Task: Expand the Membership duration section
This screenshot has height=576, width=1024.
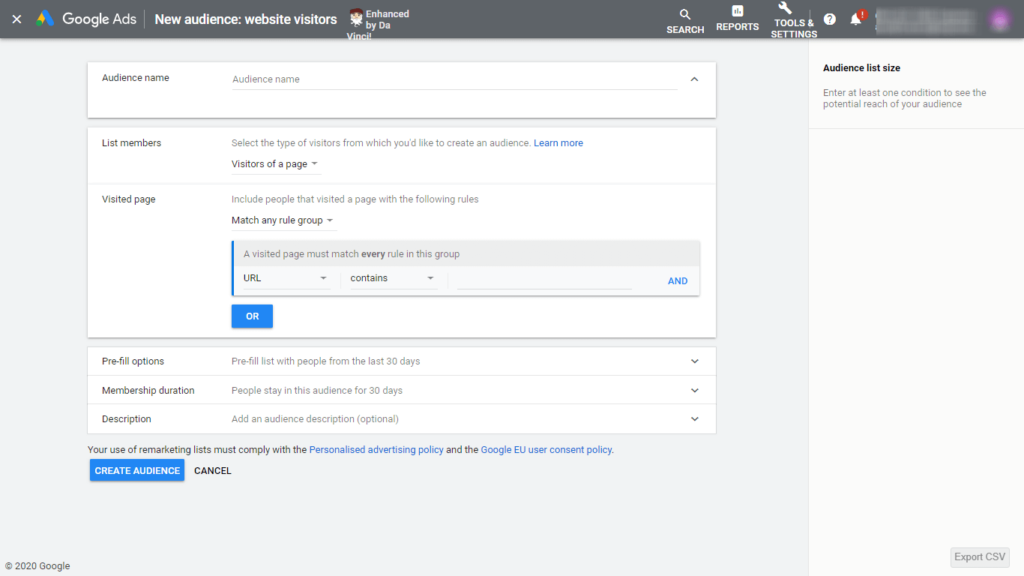Action: [x=694, y=390]
